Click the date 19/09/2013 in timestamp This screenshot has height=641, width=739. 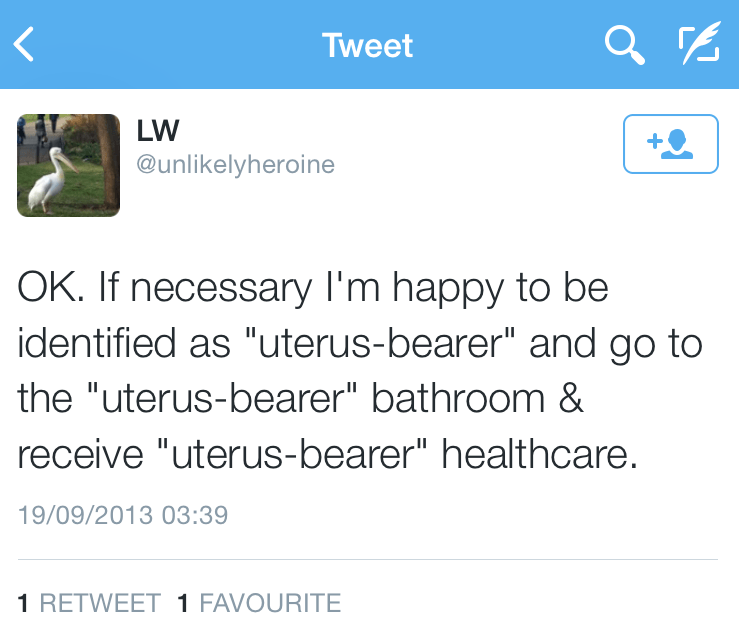pos(85,516)
